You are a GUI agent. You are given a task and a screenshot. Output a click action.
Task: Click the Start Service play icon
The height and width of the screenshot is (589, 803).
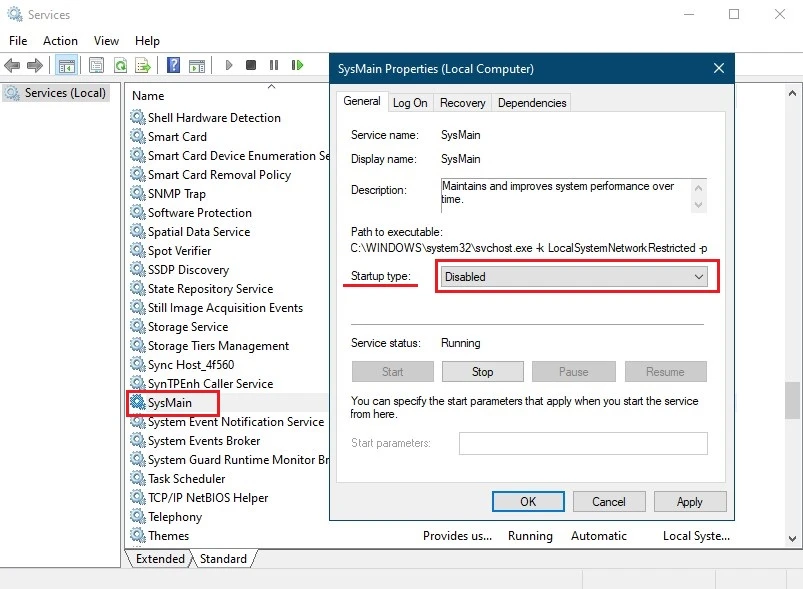pos(228,65)
